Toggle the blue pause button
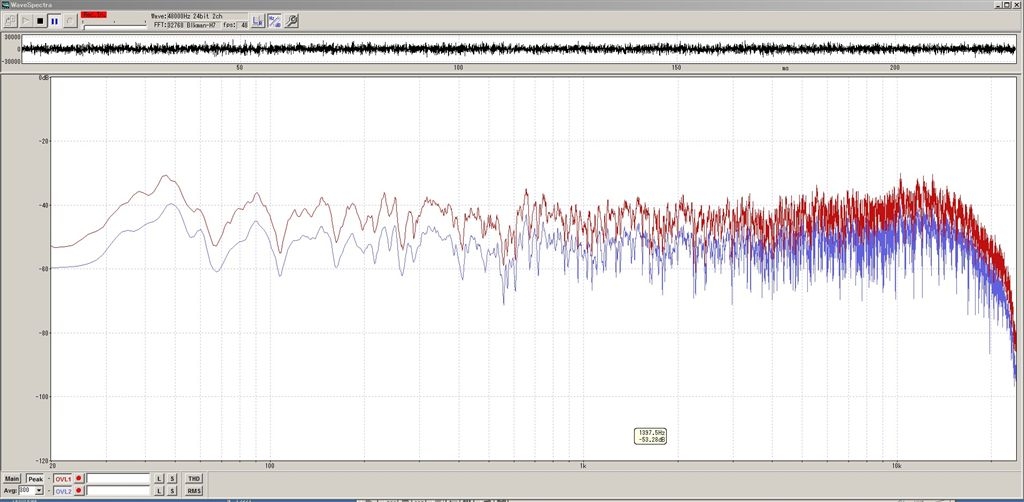Image resolution: width=1024 pixels, height=502 pixels. point(54,21)
